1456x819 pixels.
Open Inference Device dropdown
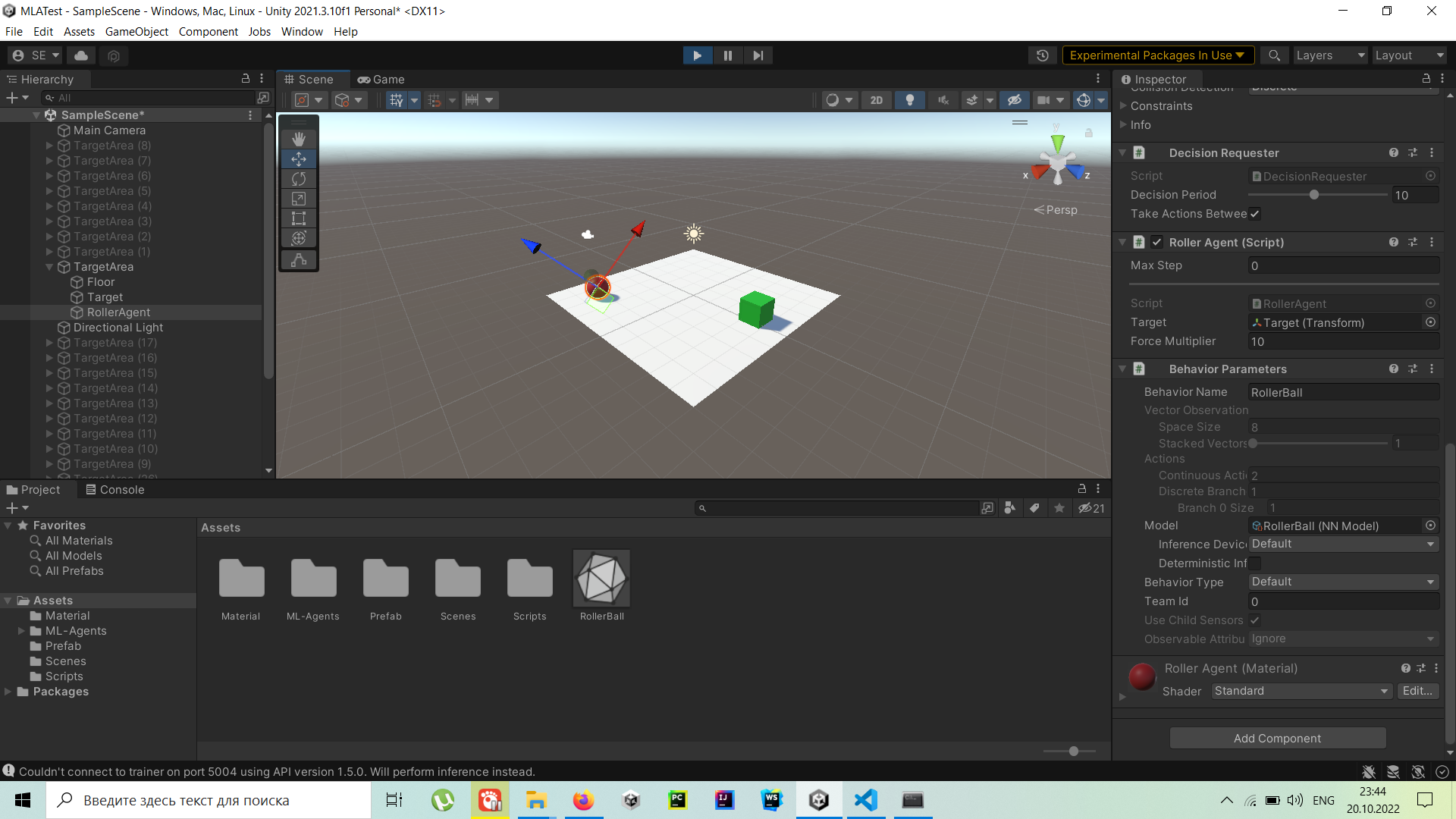pyautogui.click(x=1343, y=544)
